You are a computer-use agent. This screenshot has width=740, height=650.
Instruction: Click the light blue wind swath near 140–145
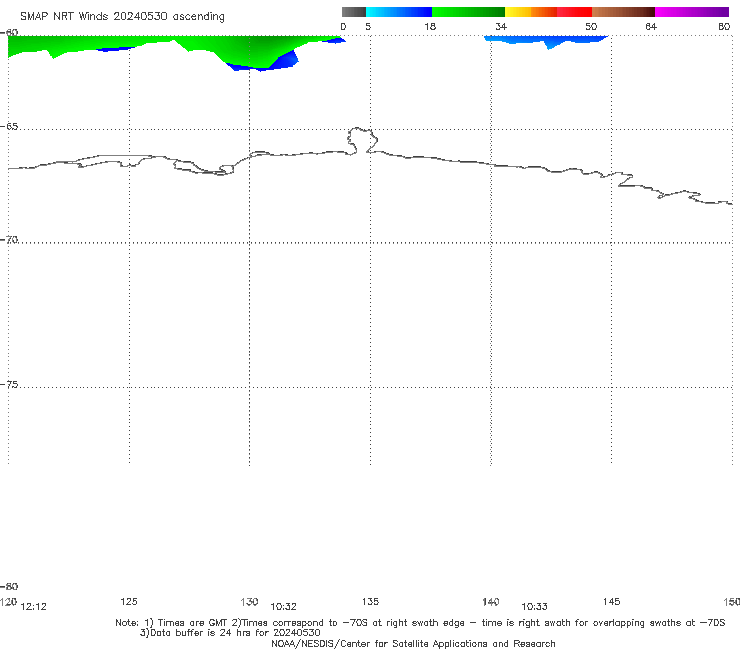click(547, 41)
